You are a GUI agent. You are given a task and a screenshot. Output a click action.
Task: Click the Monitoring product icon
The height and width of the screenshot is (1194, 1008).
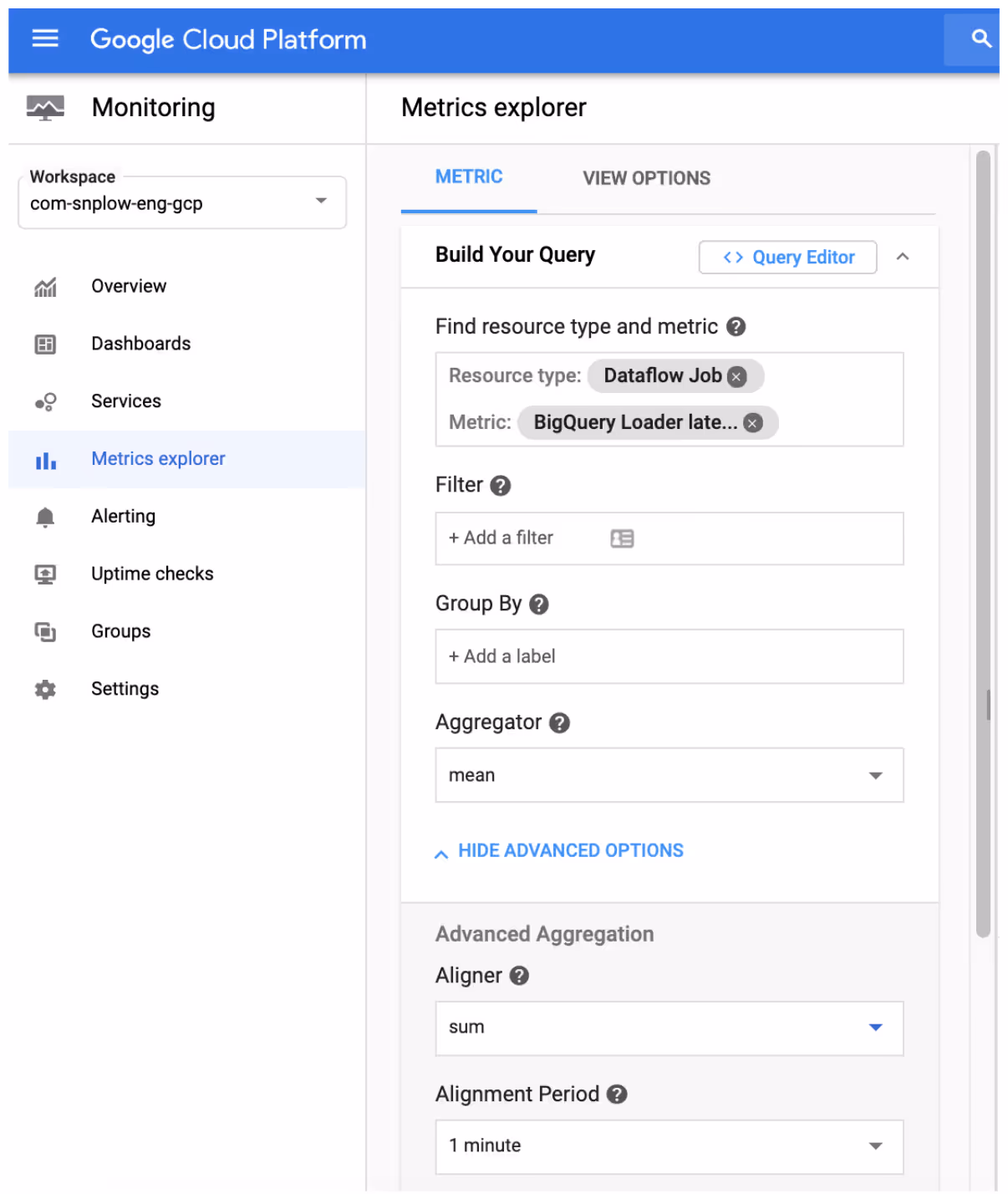click(x=45, y=108)
